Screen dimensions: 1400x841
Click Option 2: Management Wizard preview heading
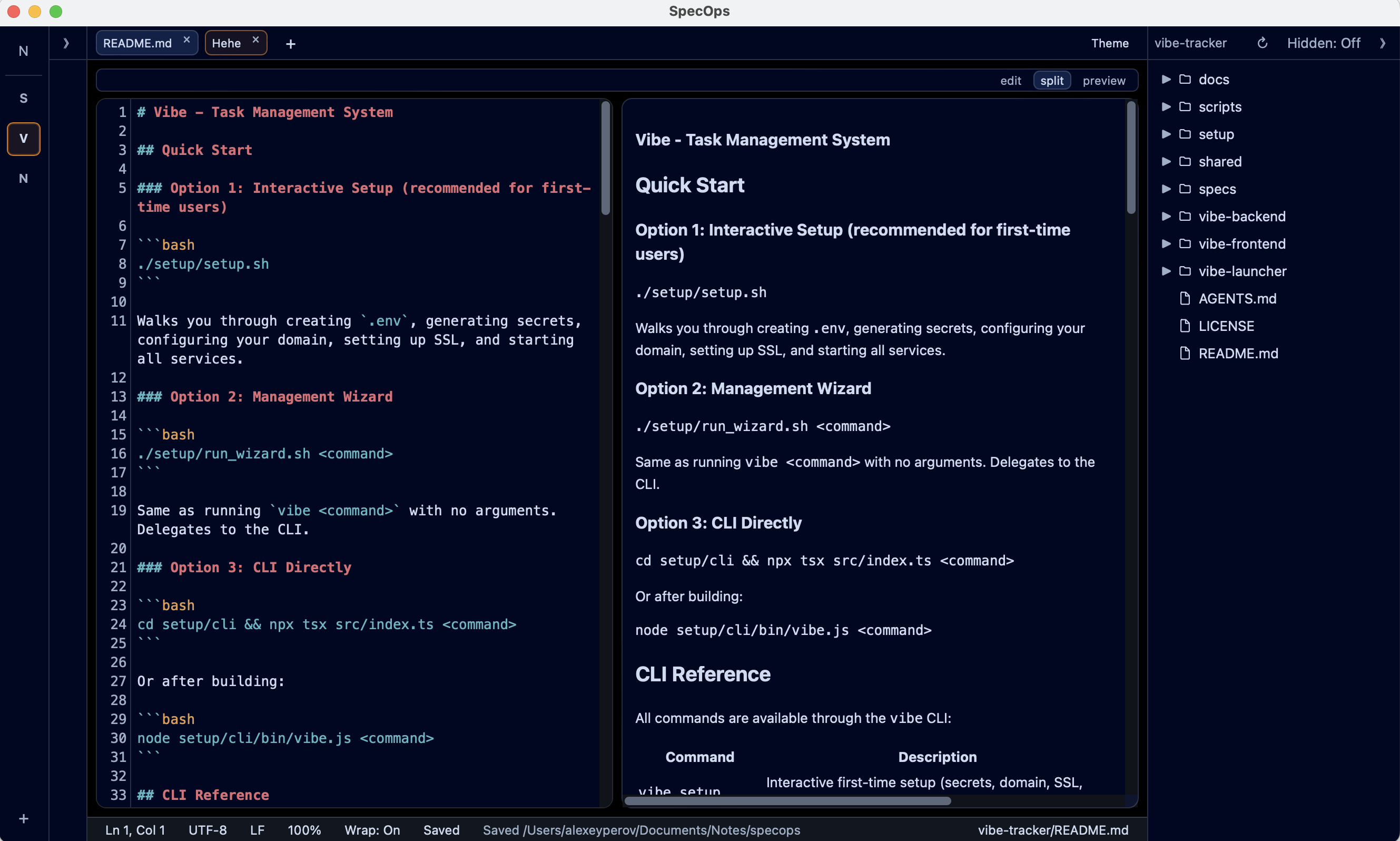[x=753, y=388]
